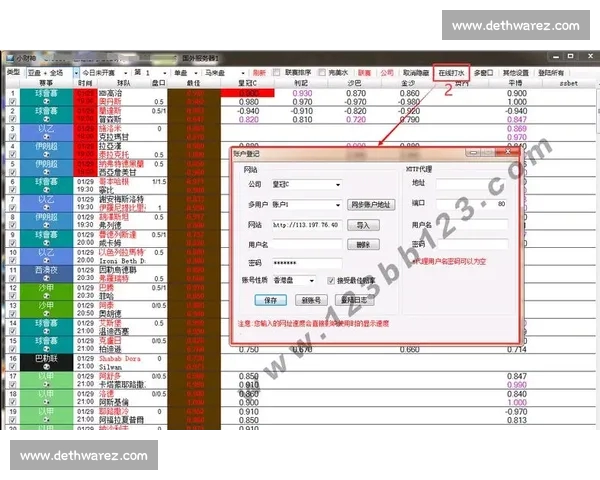The image size is (600, 480).
Task: Click the 端口 field showing 80
Action: click(472, 204)
